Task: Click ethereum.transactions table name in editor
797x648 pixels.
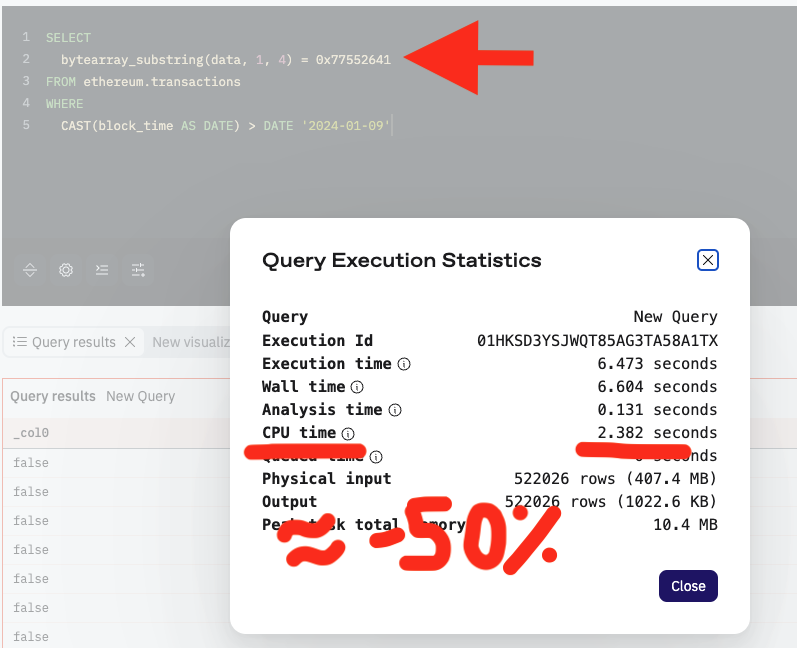Action: pyautogui.click(x=162, y=82)
